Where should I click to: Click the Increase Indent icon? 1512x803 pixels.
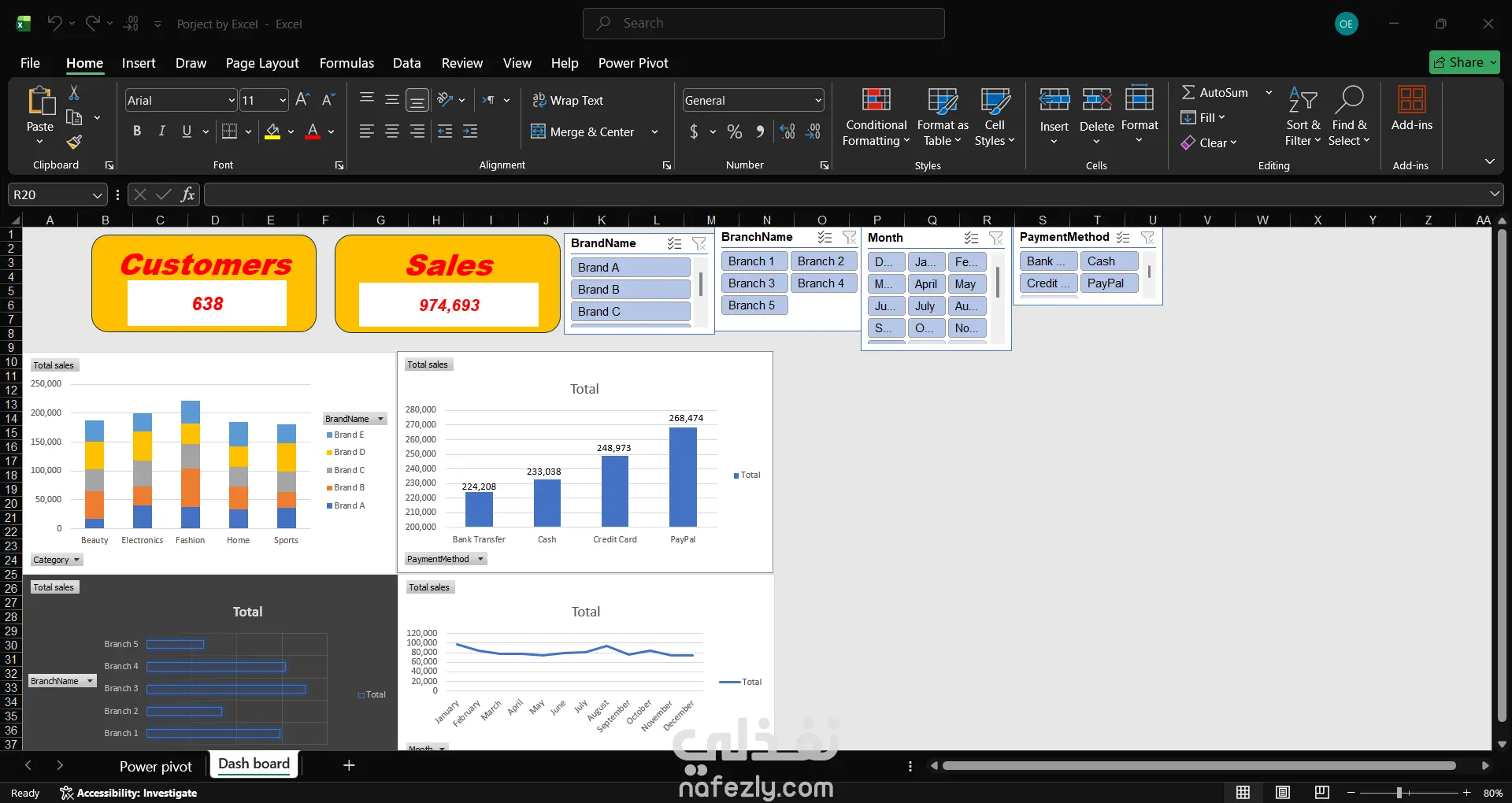(x=470, y=131)
